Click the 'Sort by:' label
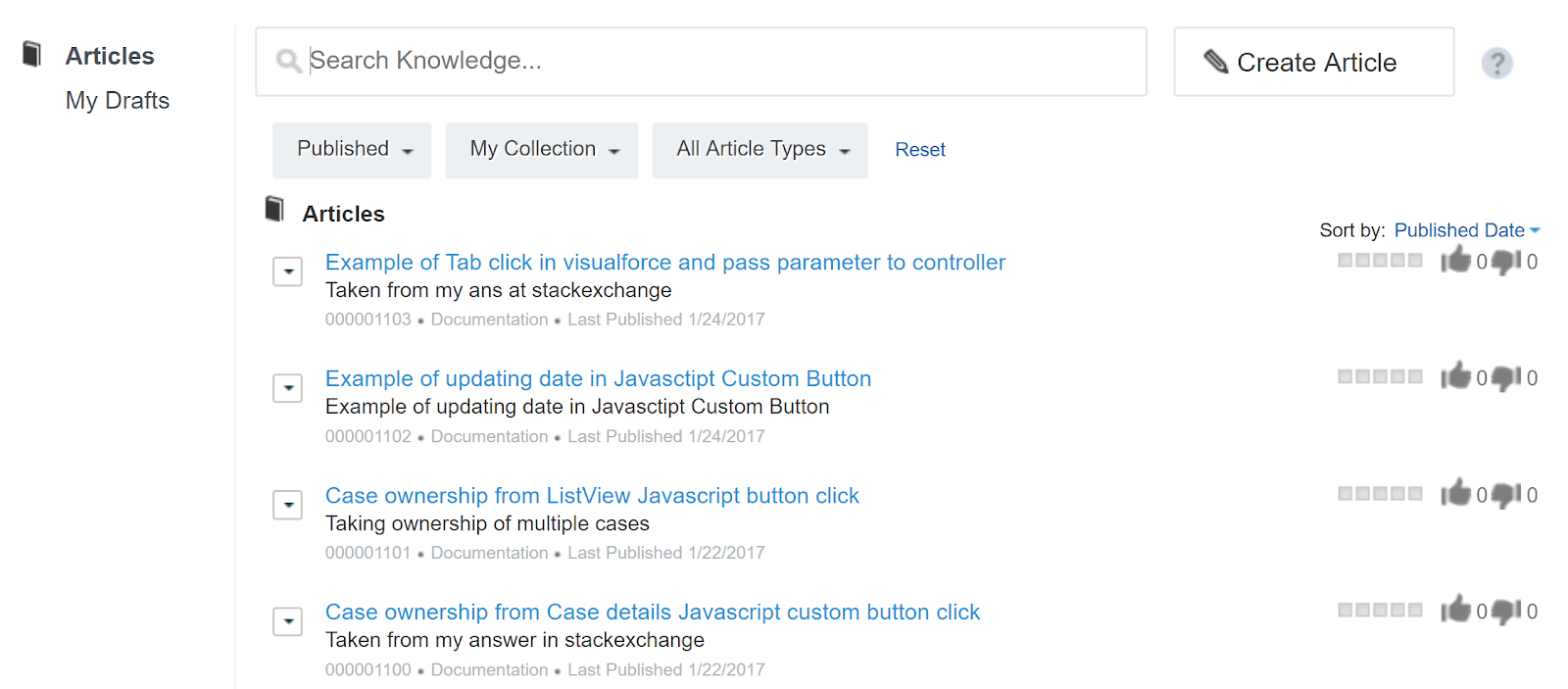The width and height of the screenshot is (1568, 689). 1352,230
